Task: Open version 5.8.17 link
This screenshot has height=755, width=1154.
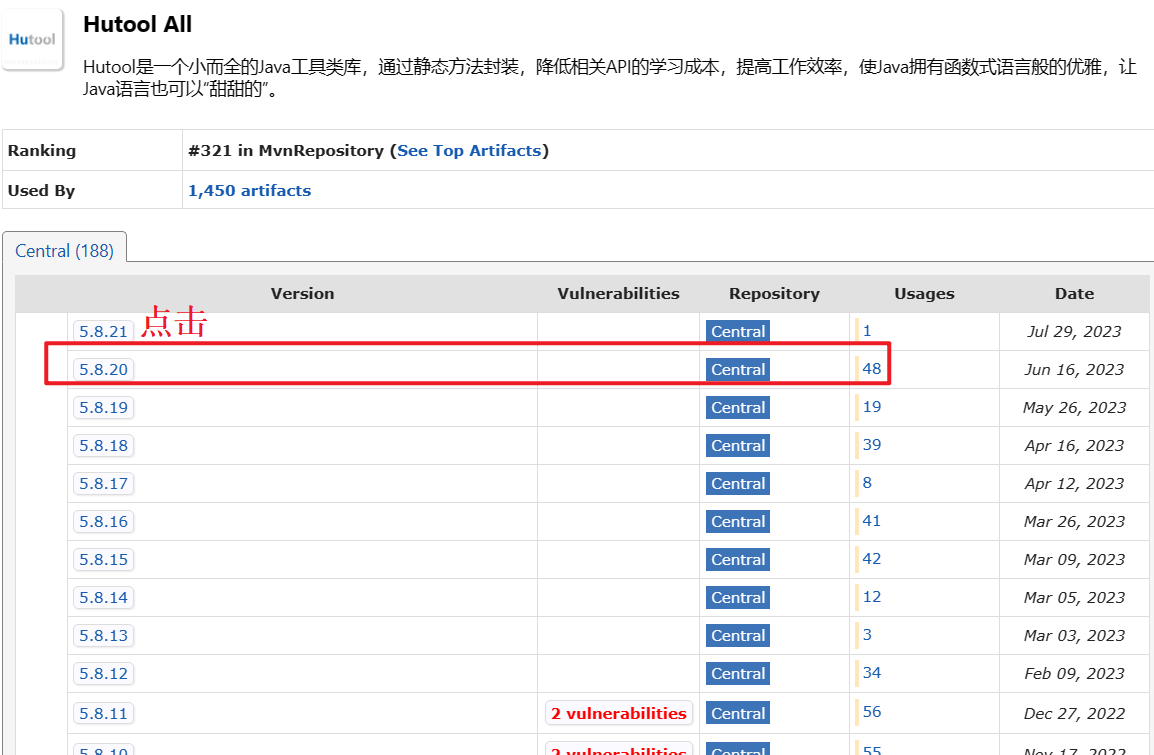Action: pyautogui.click(x=104, y=483)
